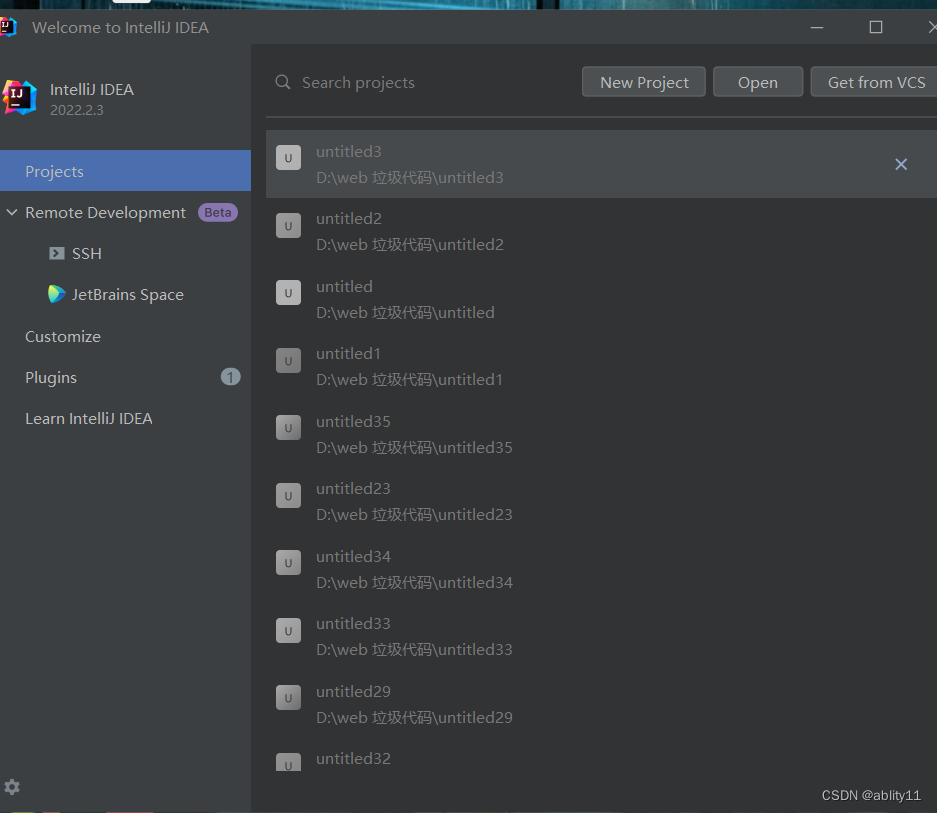This screenshot has height=813, width=937.
Task: Open the SSH remote development entry
Action: coord(87,253)
